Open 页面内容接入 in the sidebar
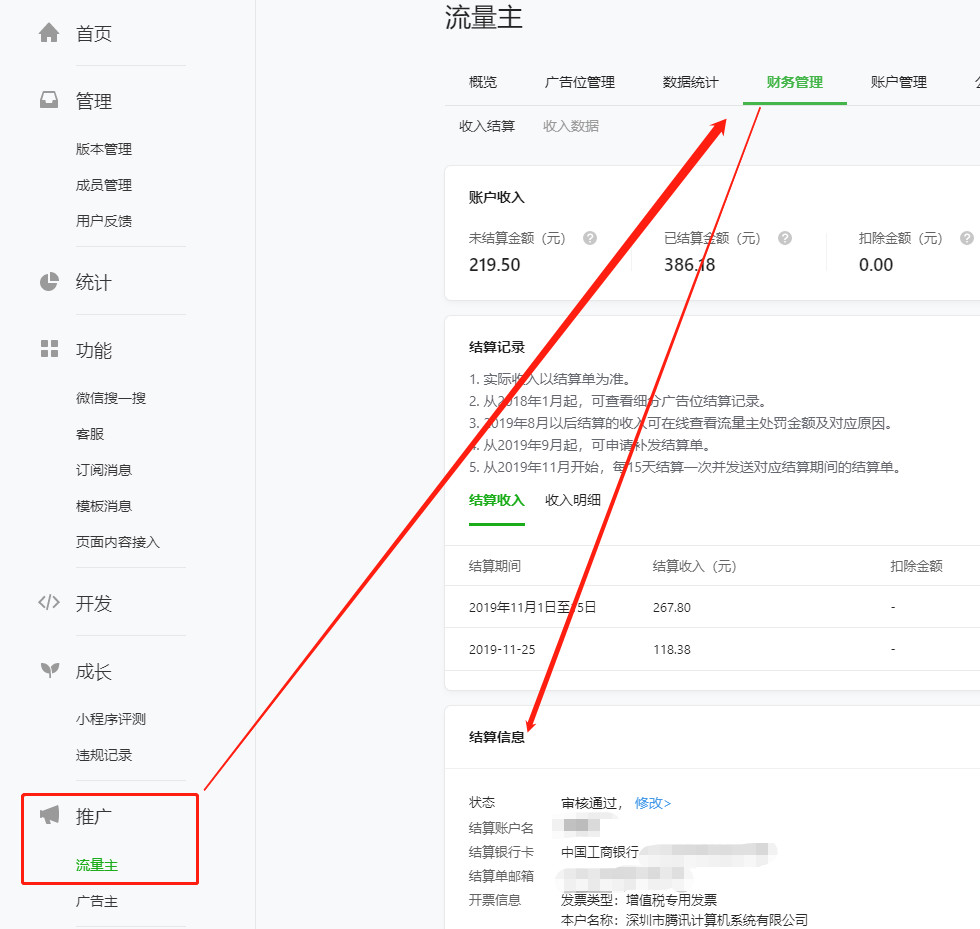Image resolution: width=980 pixels, height=929 pixels. [x=118, y=542]
